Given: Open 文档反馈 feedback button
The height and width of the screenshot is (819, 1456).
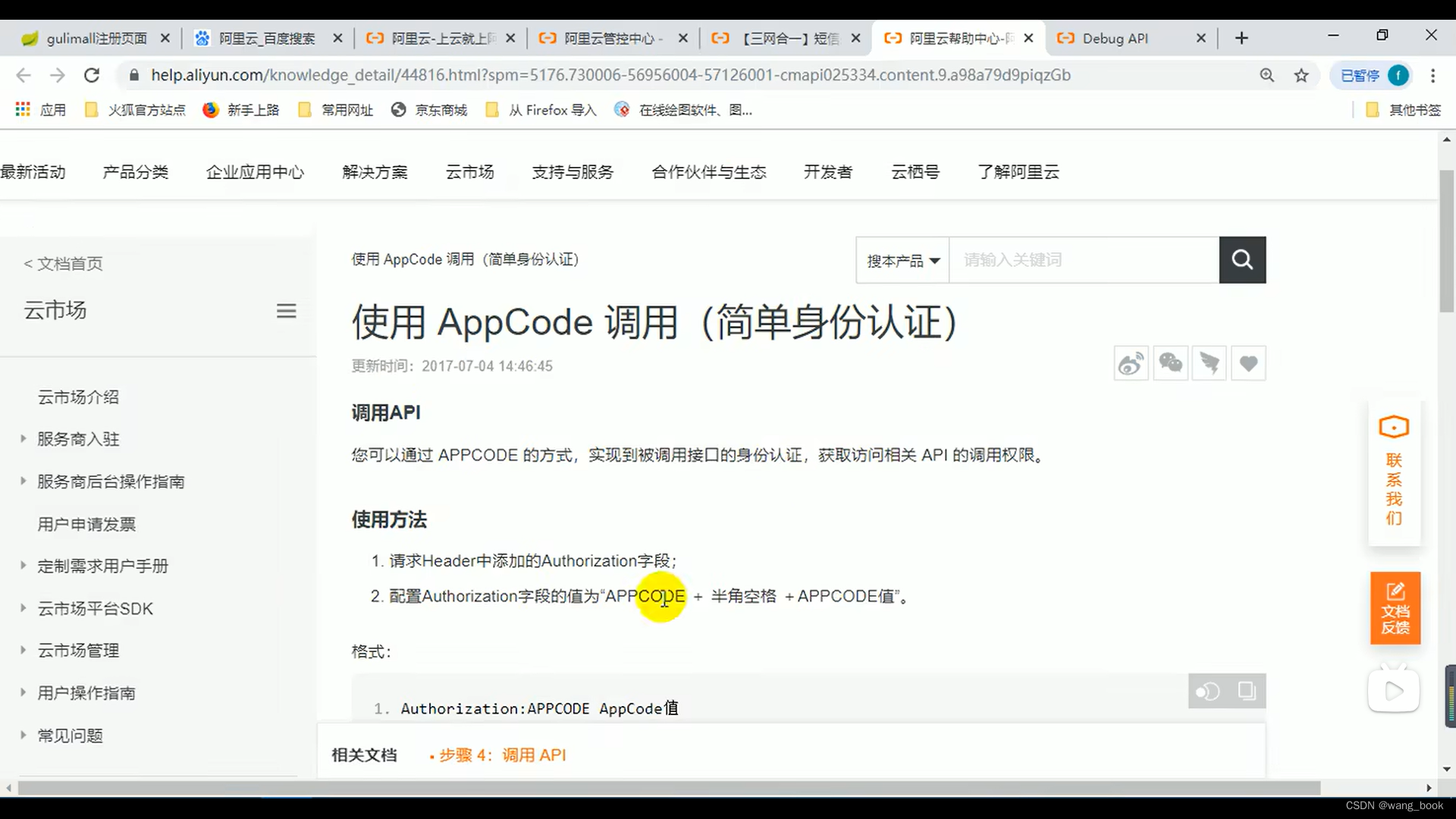Looking at the screenshot, I should click(x=1395, y=608).
